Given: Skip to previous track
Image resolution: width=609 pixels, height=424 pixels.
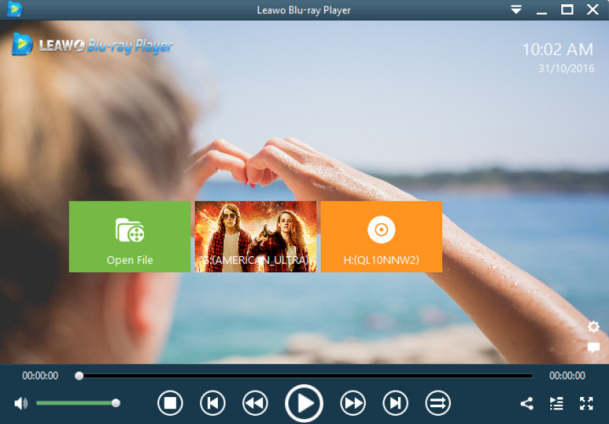Looking at the screenshot, I should [212, 403].
